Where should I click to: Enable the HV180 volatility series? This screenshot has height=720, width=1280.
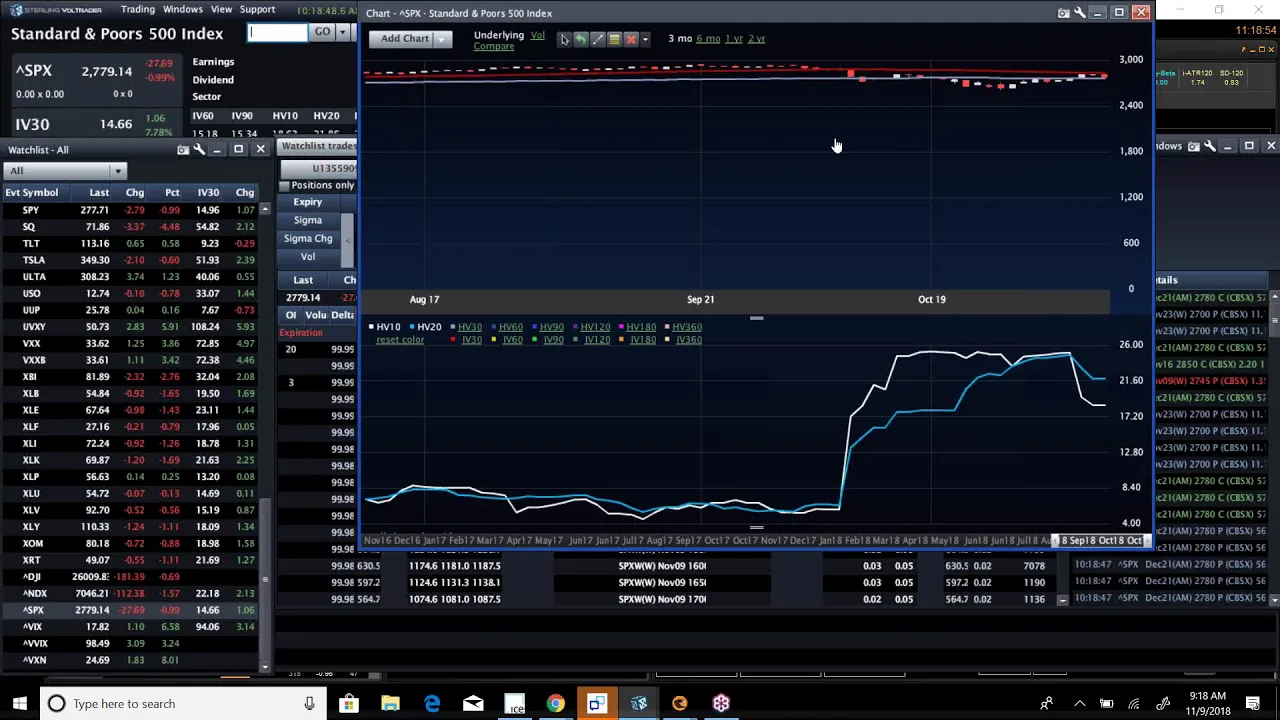tap(641, 327)
